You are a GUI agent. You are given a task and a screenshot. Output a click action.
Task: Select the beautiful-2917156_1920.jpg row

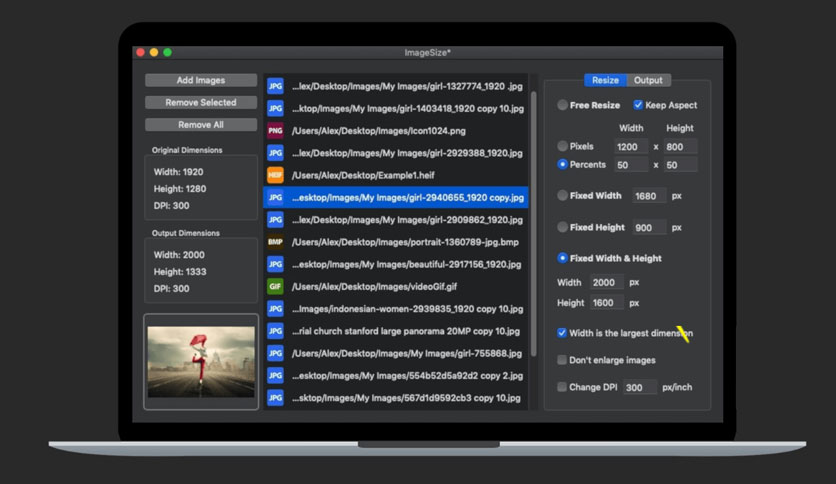tap(396, 264)
